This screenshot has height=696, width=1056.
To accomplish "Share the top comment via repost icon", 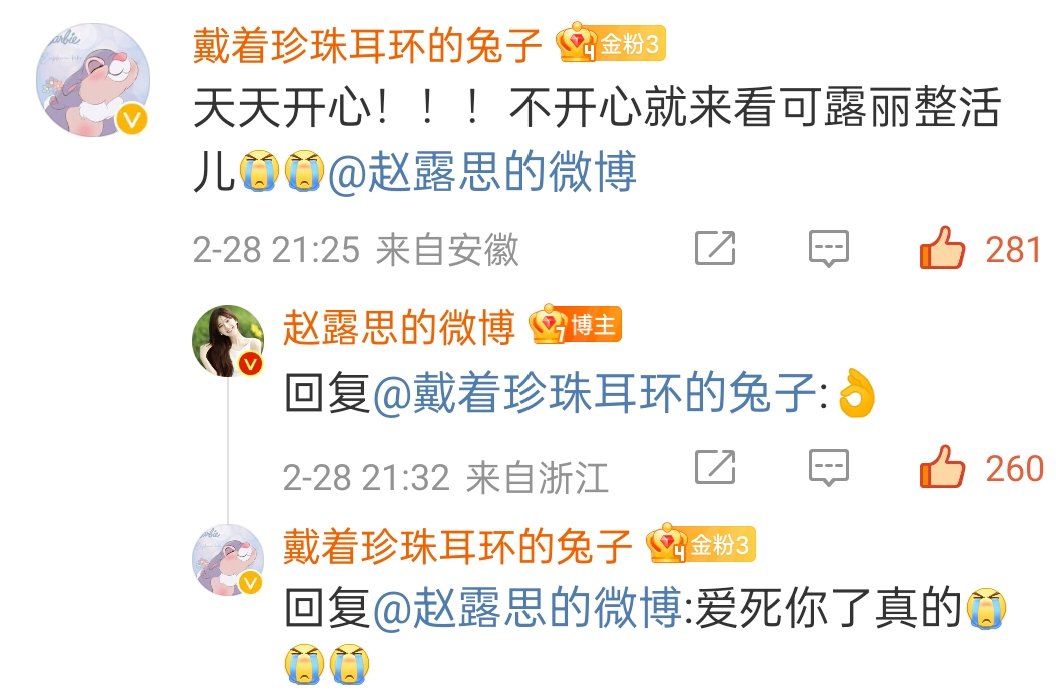I will [x=715, y=248].
